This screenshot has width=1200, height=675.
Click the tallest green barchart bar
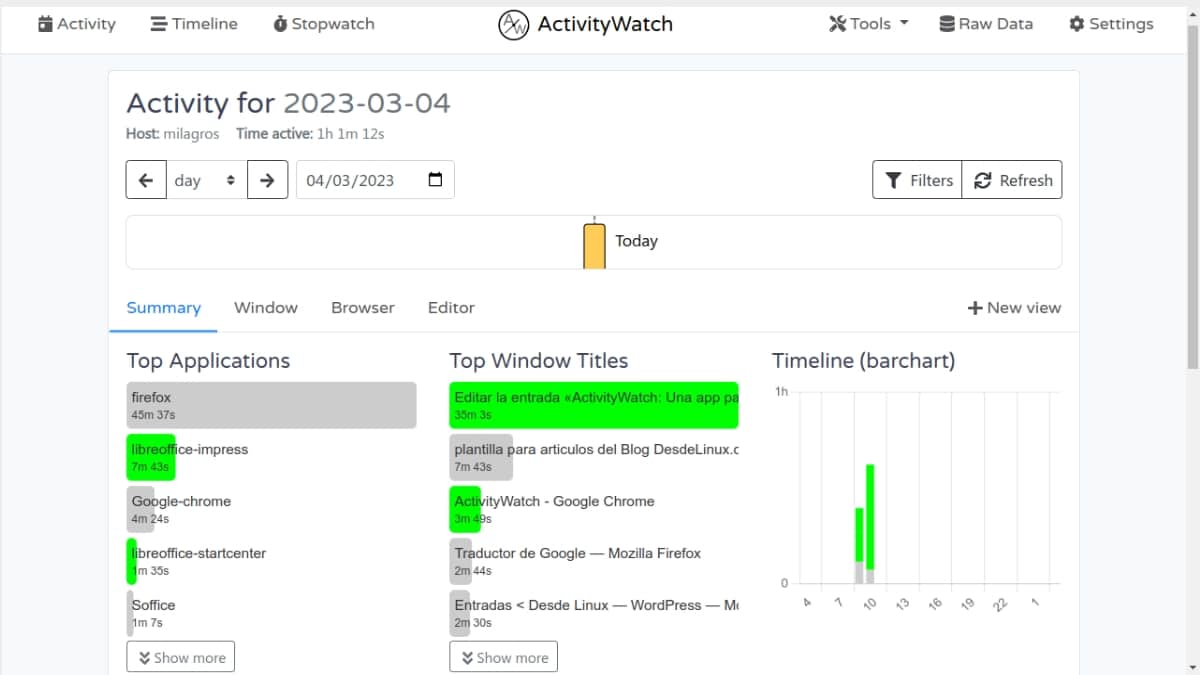[870, 517]
